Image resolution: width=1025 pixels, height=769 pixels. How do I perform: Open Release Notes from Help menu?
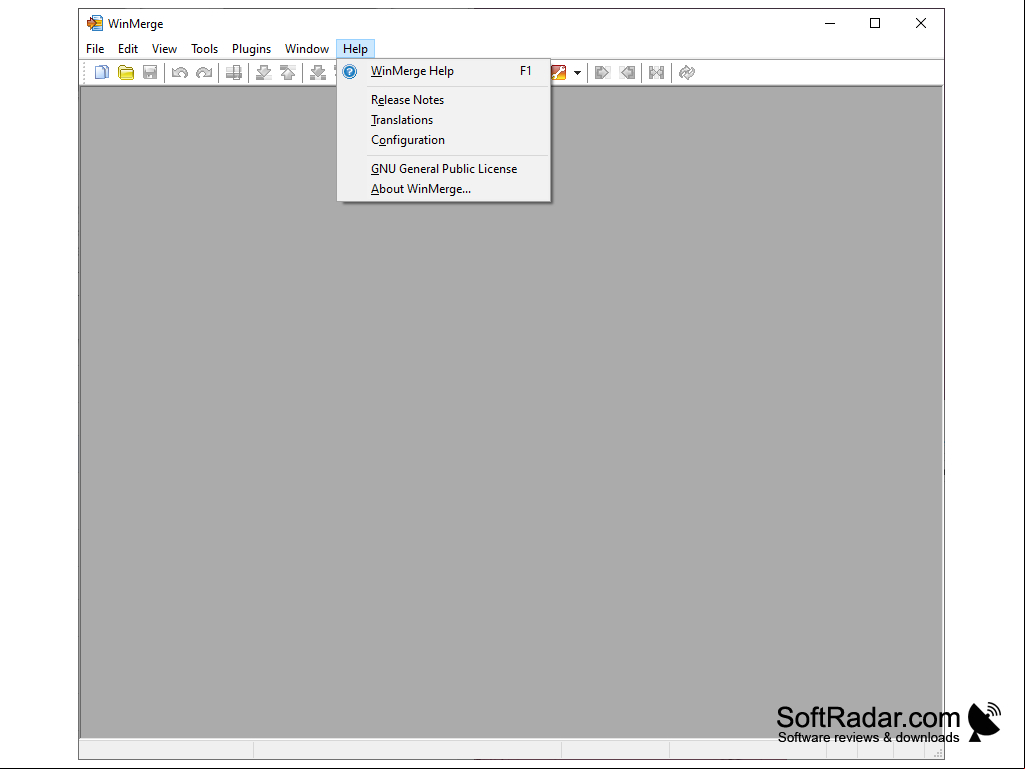pos(444,100)
